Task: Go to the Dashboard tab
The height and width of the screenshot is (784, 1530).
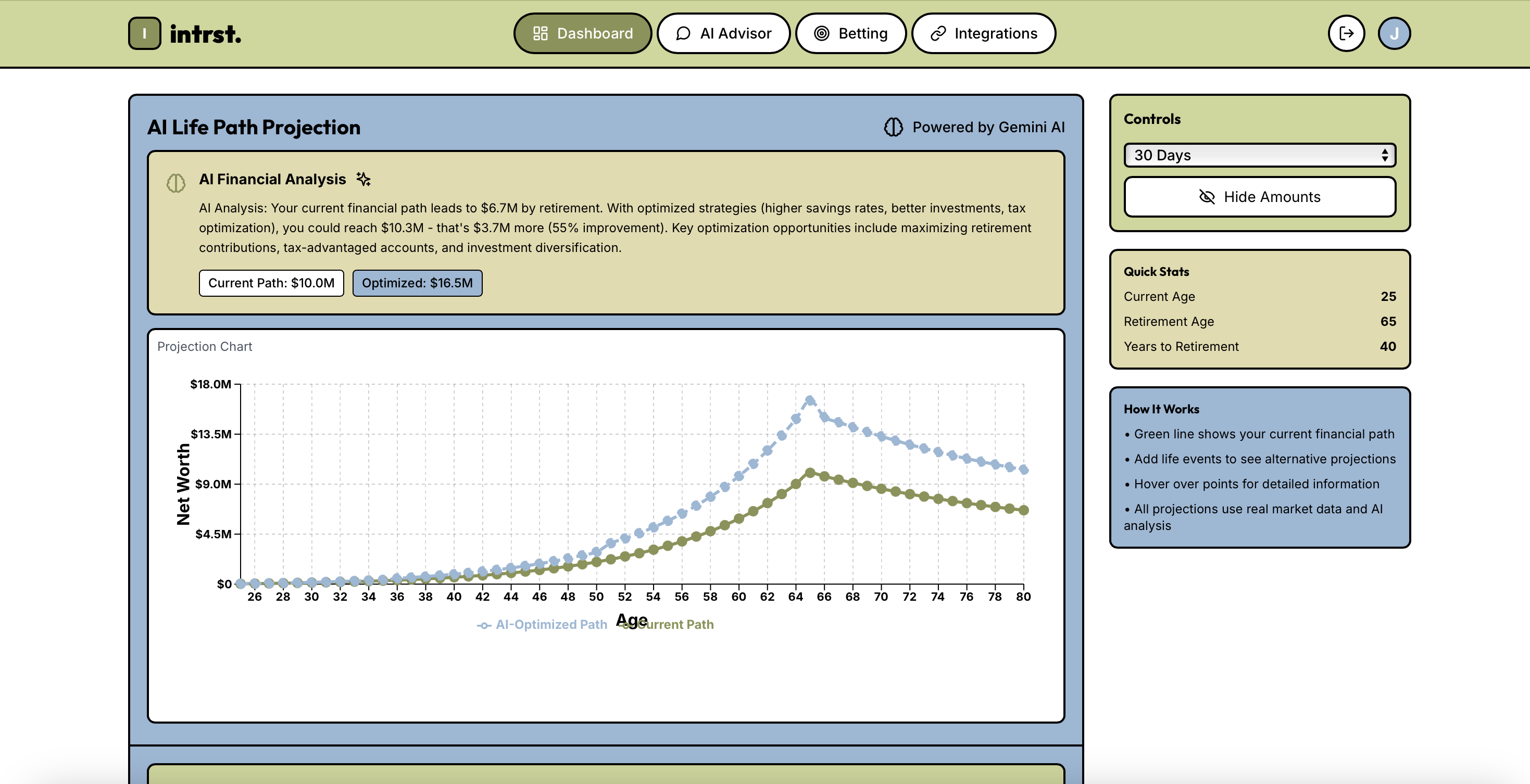Action: coord(582,33)
